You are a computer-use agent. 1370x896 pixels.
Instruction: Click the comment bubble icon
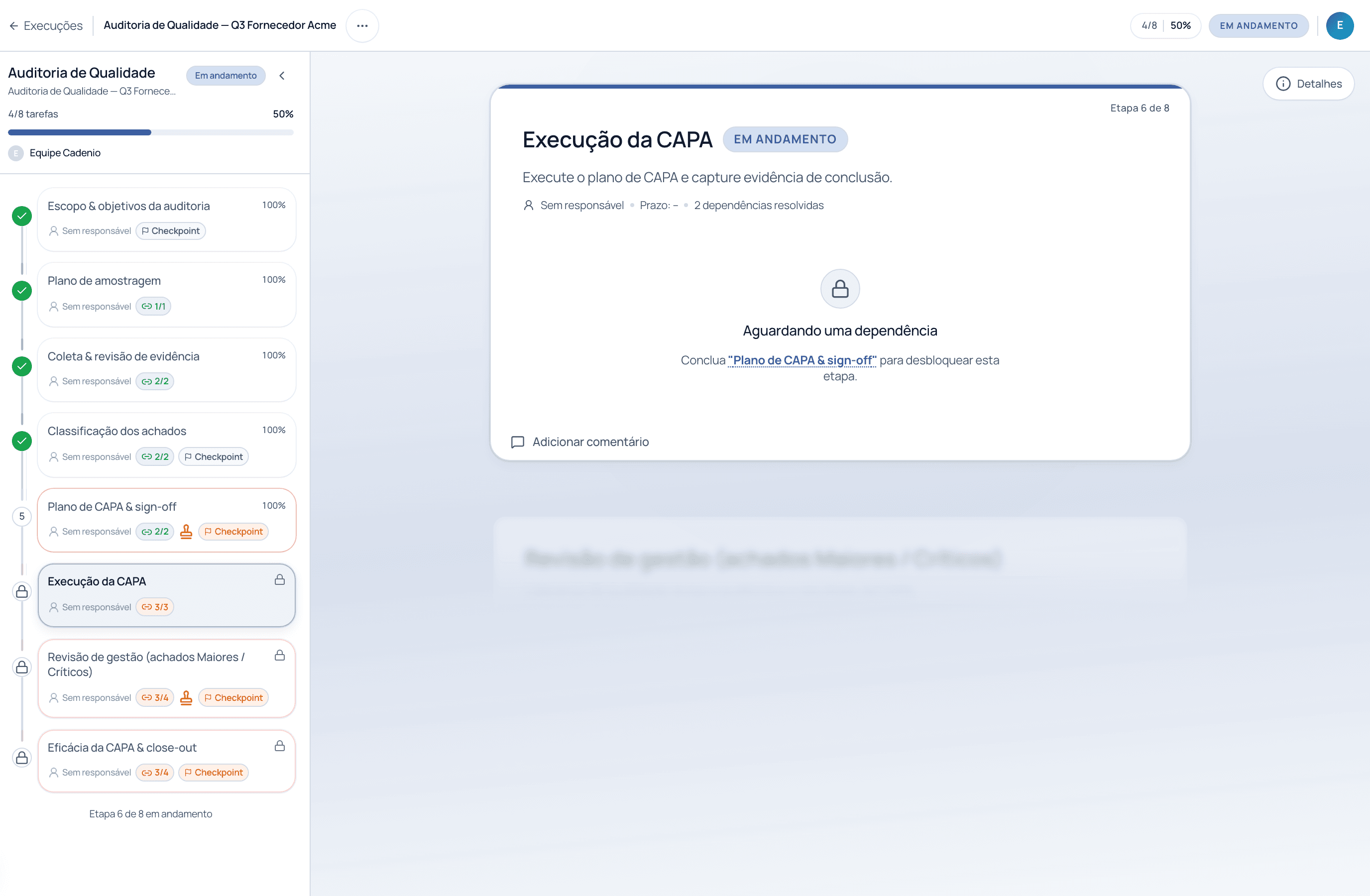[518, 442]
